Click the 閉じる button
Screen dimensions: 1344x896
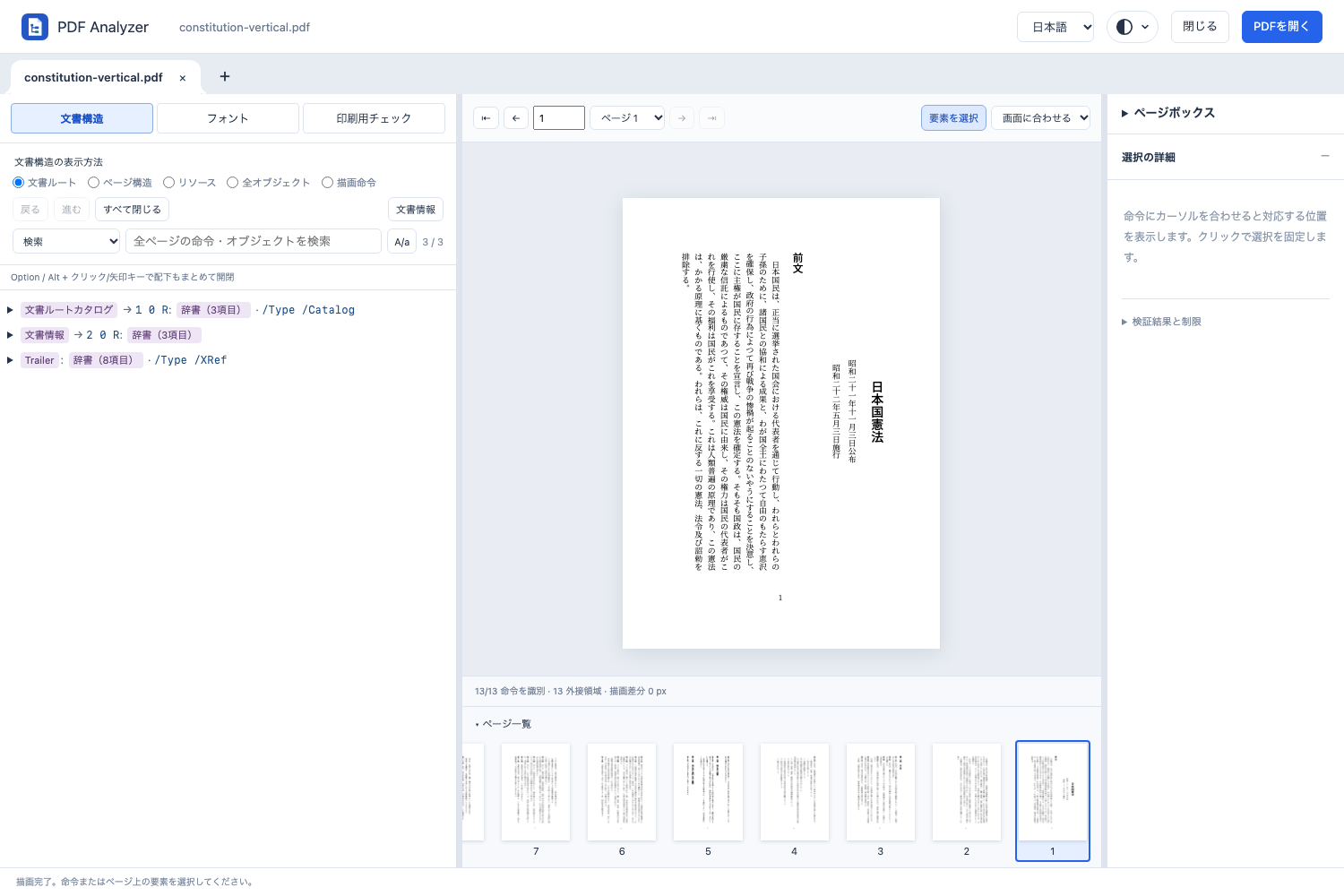(x=1200, y=27)
